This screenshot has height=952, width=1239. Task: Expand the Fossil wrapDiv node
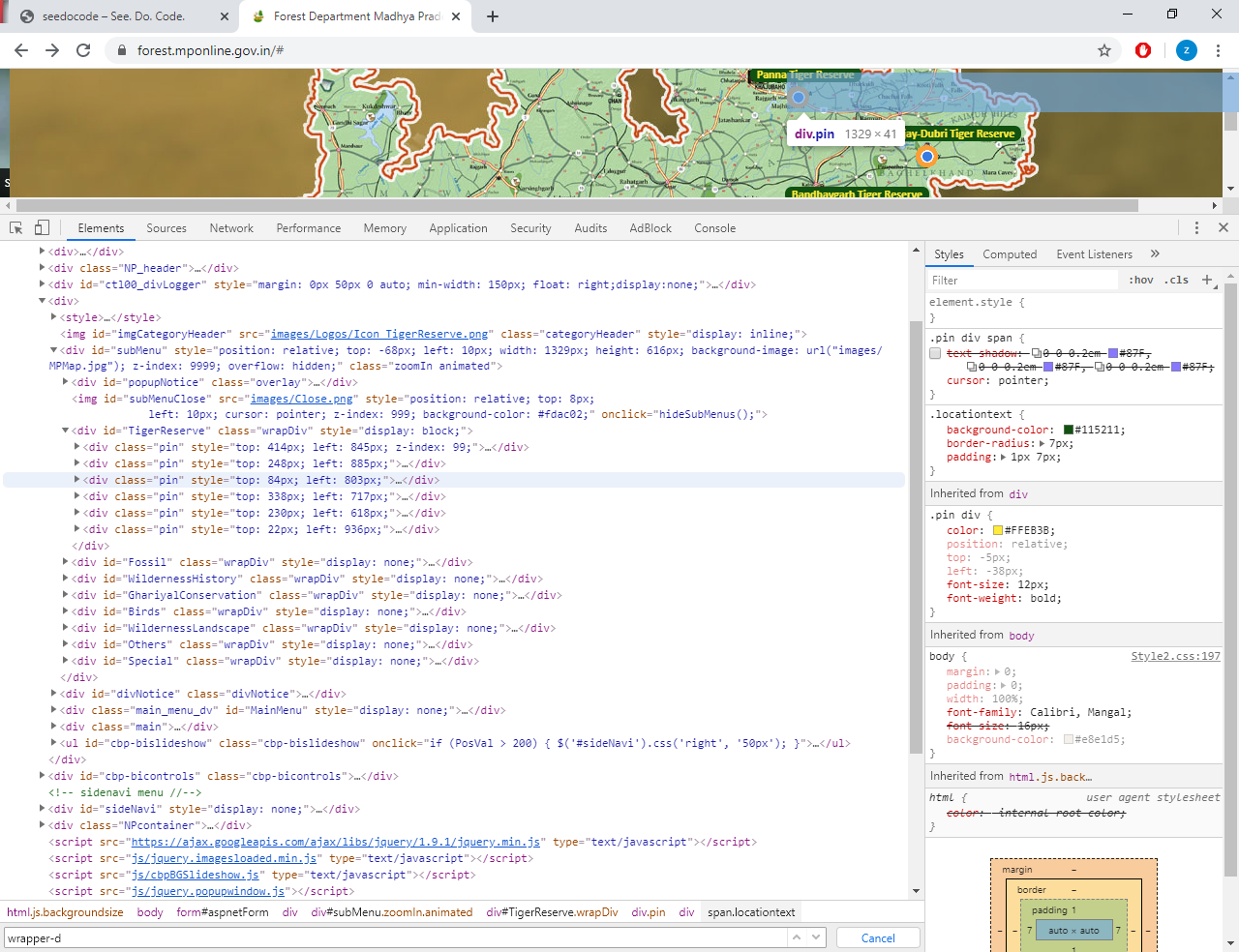click(x=66, y=562)
